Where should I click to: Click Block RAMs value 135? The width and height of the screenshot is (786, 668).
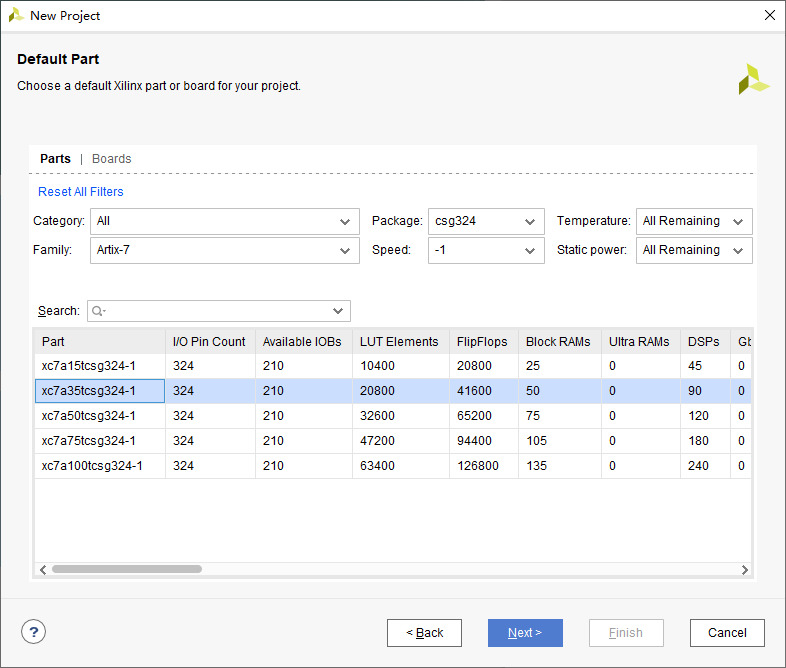click(536, 466)
